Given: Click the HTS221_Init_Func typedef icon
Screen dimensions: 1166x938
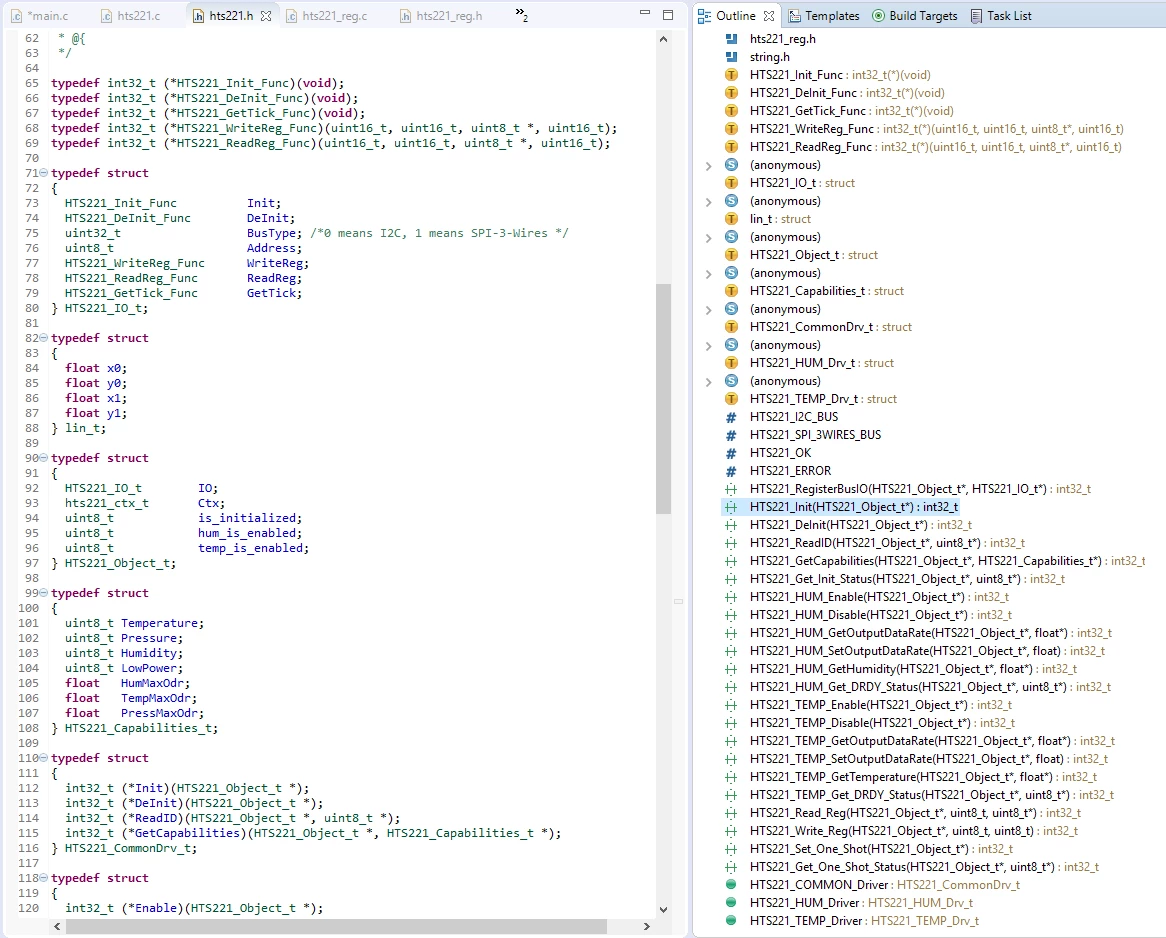Looking at the screenshot, I should (731, 74).
